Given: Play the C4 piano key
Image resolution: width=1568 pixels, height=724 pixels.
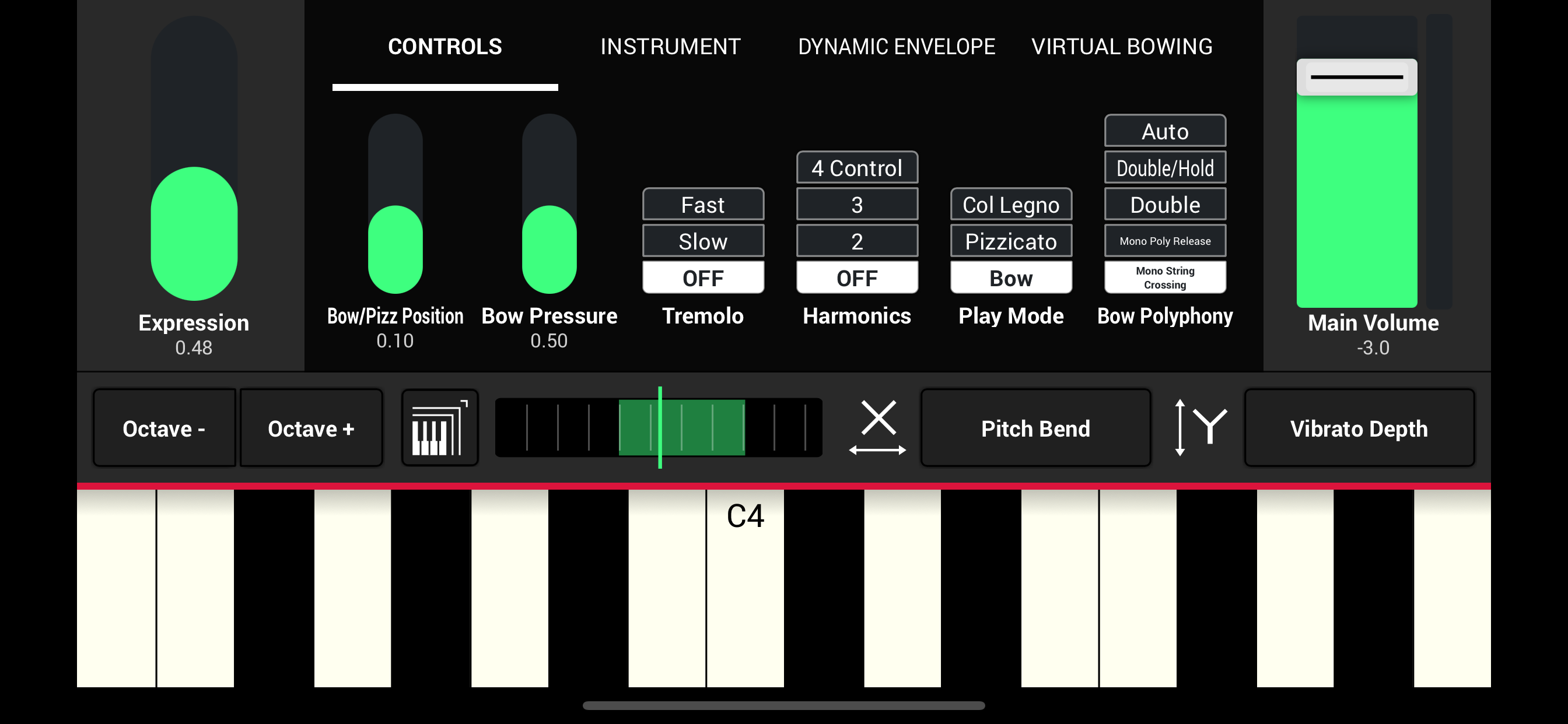Looking at the screenshot, I should [745, 588].
